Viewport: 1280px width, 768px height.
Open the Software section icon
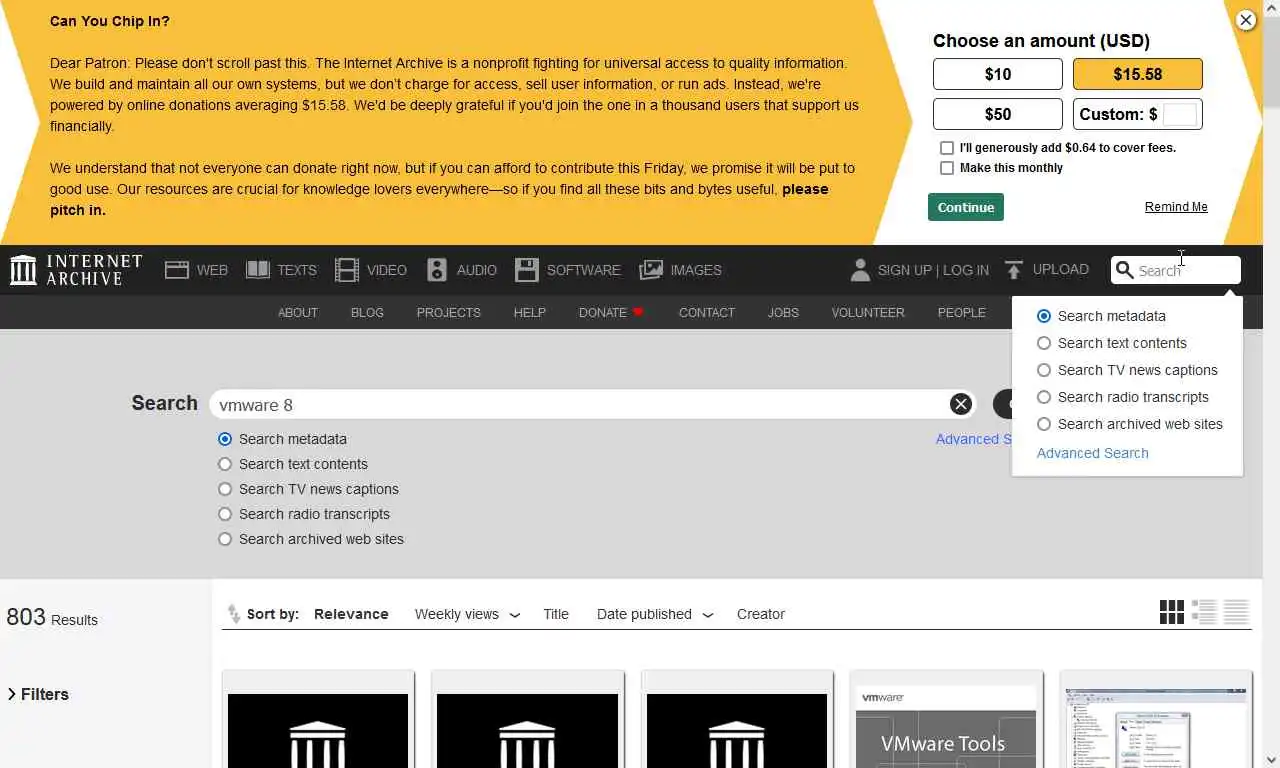pyautogui.click(x=527, y=270)
